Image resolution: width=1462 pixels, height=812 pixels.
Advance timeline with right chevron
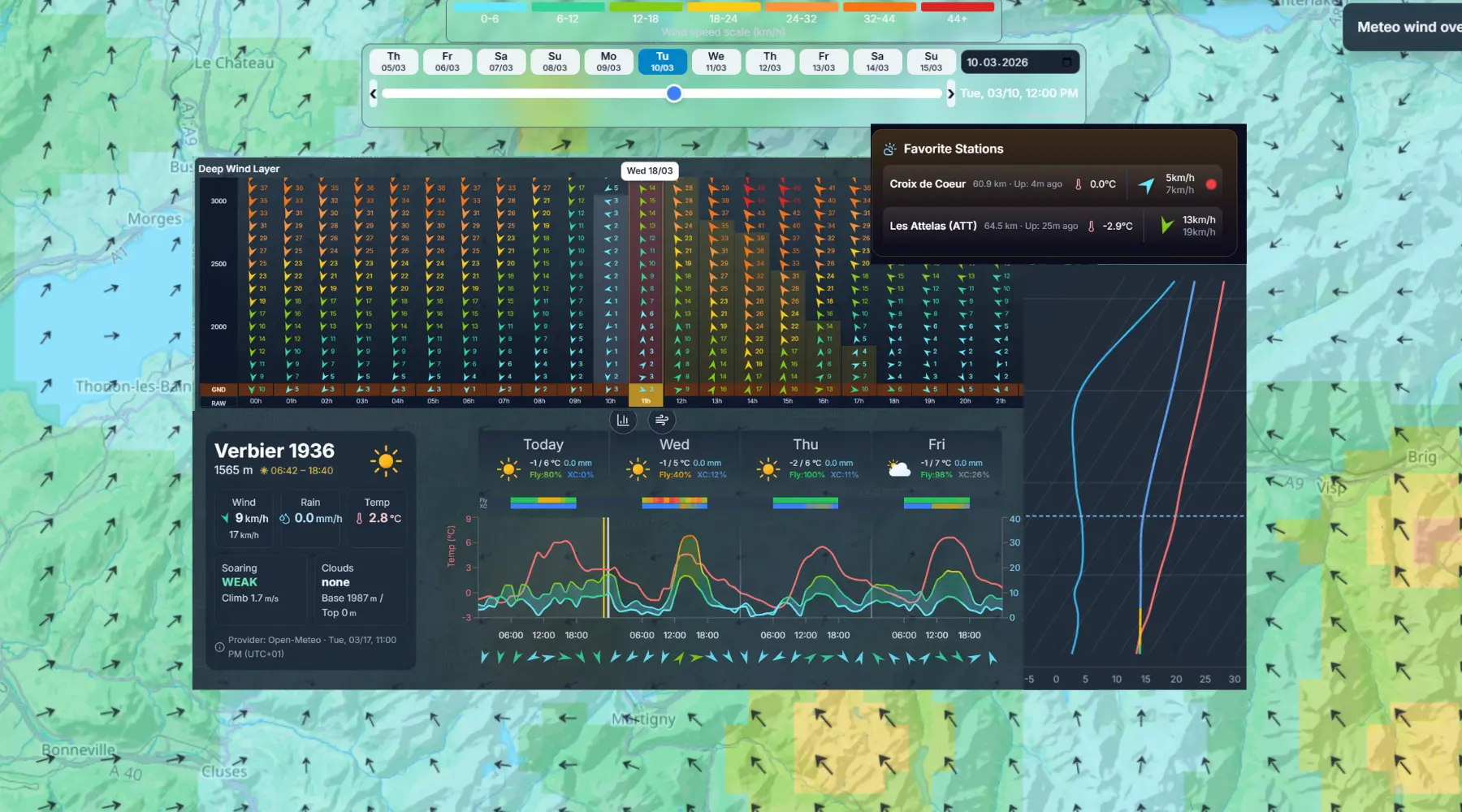pos(950,93)
